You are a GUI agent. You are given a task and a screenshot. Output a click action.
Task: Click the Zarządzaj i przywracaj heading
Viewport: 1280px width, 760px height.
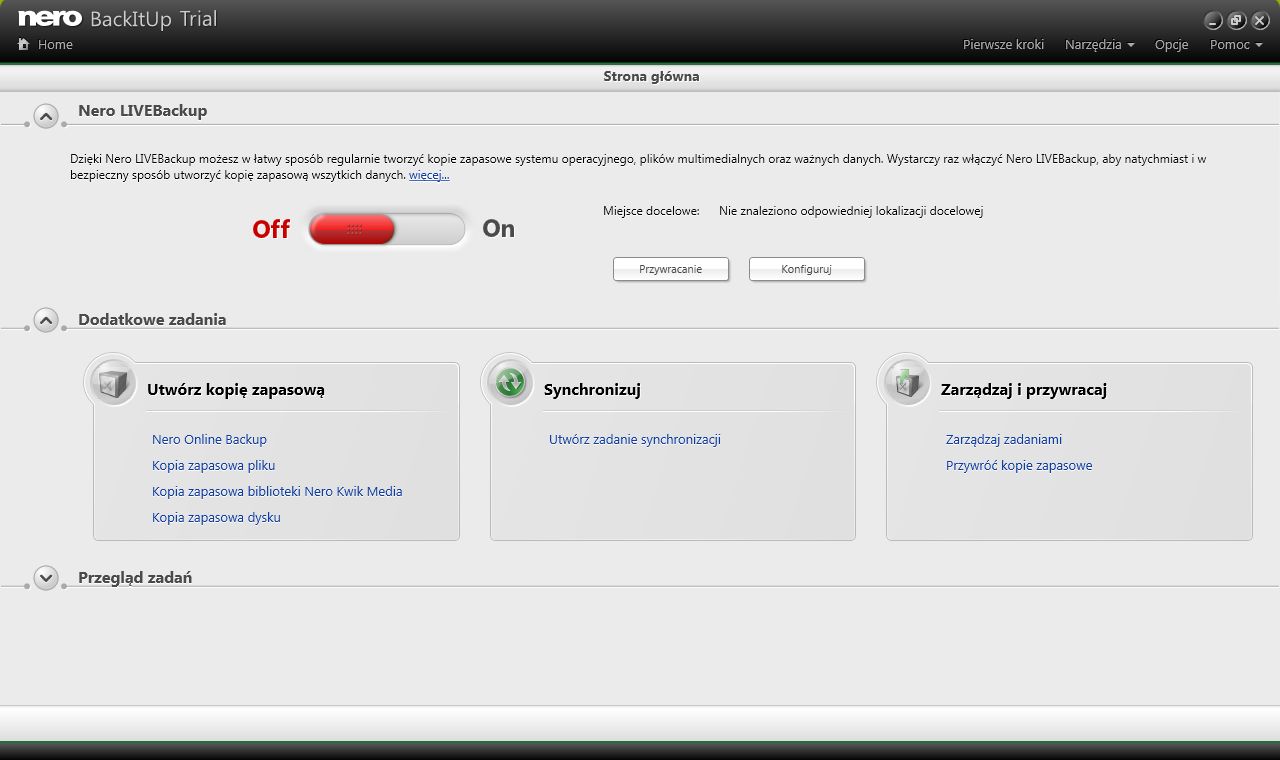tap(1023, 390)
